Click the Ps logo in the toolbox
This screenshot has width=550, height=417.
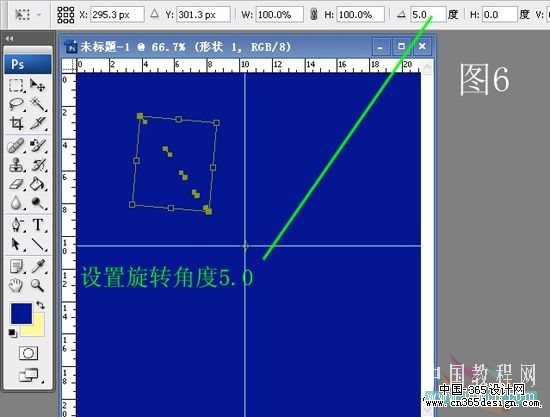coord(28,64)
